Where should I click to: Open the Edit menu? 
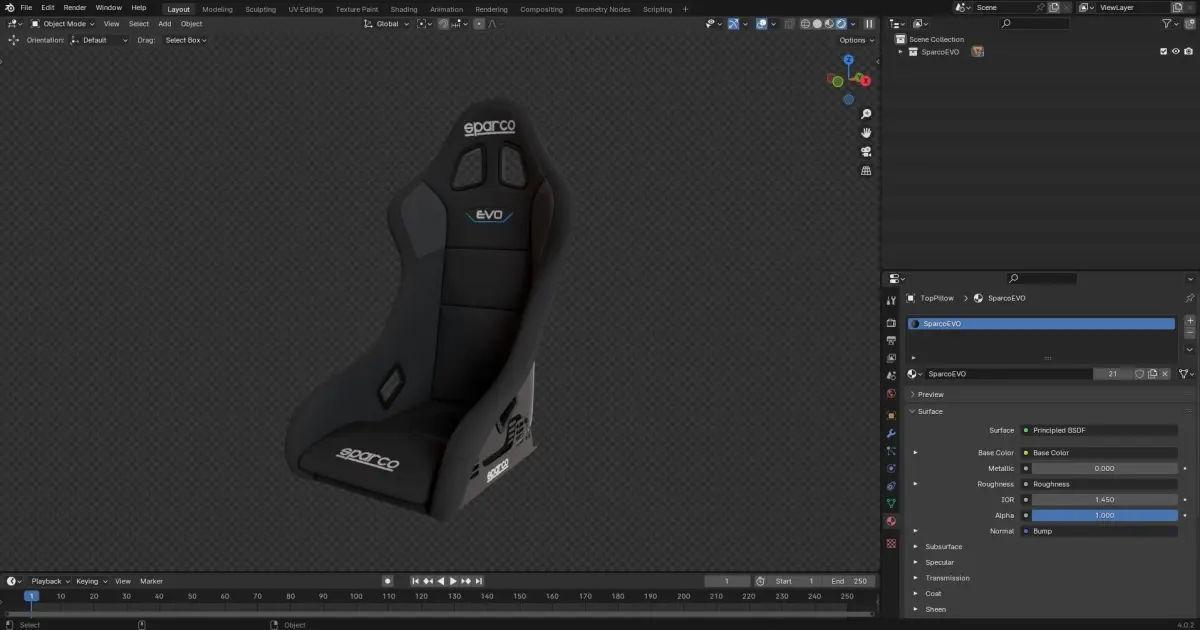(48, 8)
